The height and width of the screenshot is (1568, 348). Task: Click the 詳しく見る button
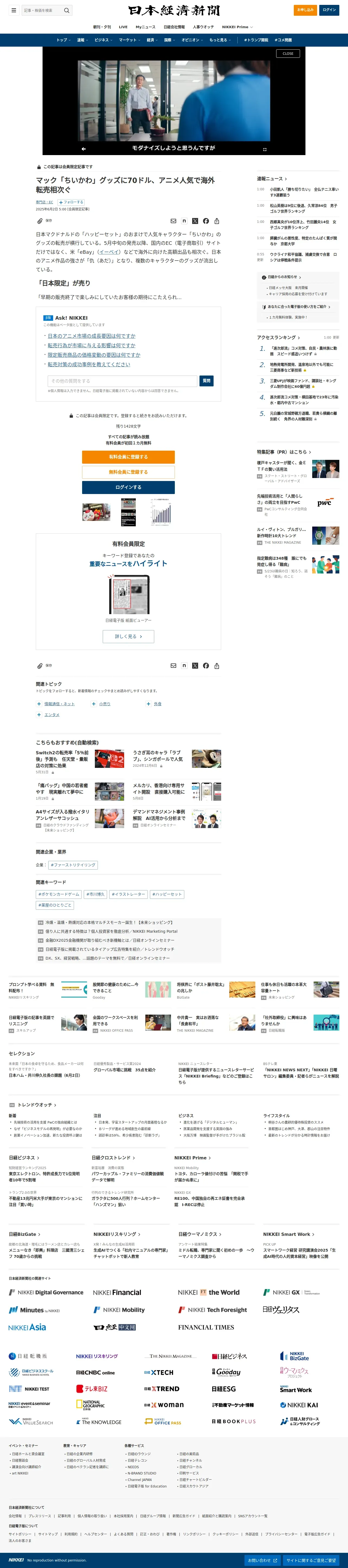coord(128,636)
